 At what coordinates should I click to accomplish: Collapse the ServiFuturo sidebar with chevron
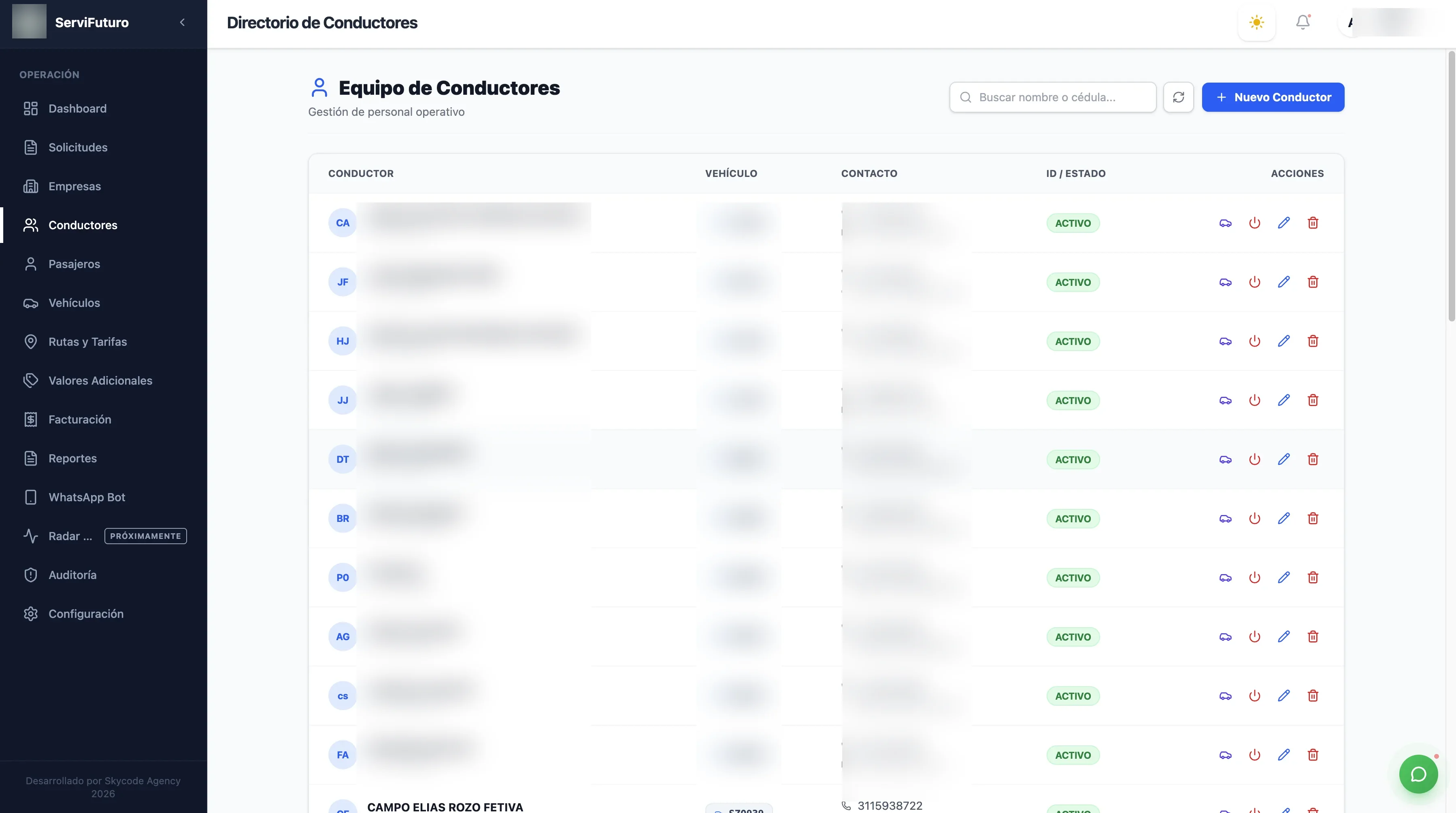182,23
